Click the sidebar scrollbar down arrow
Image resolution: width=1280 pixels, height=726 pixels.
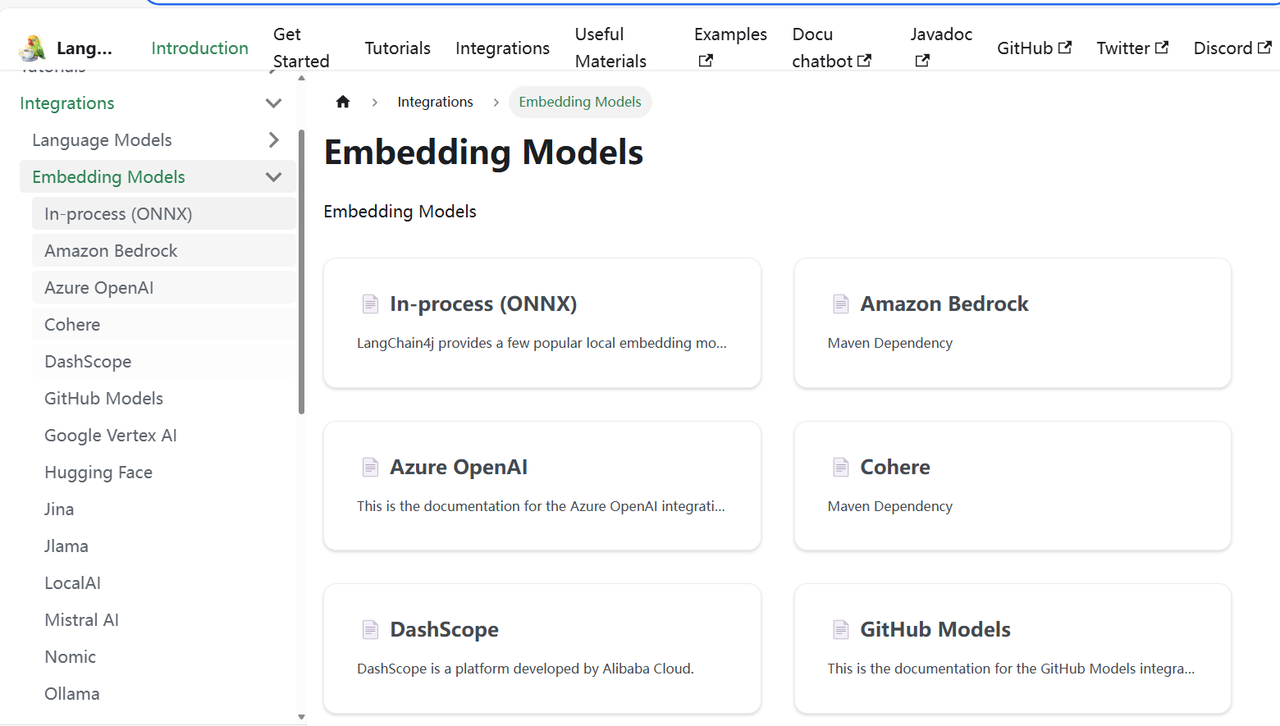tap(301, 717)
